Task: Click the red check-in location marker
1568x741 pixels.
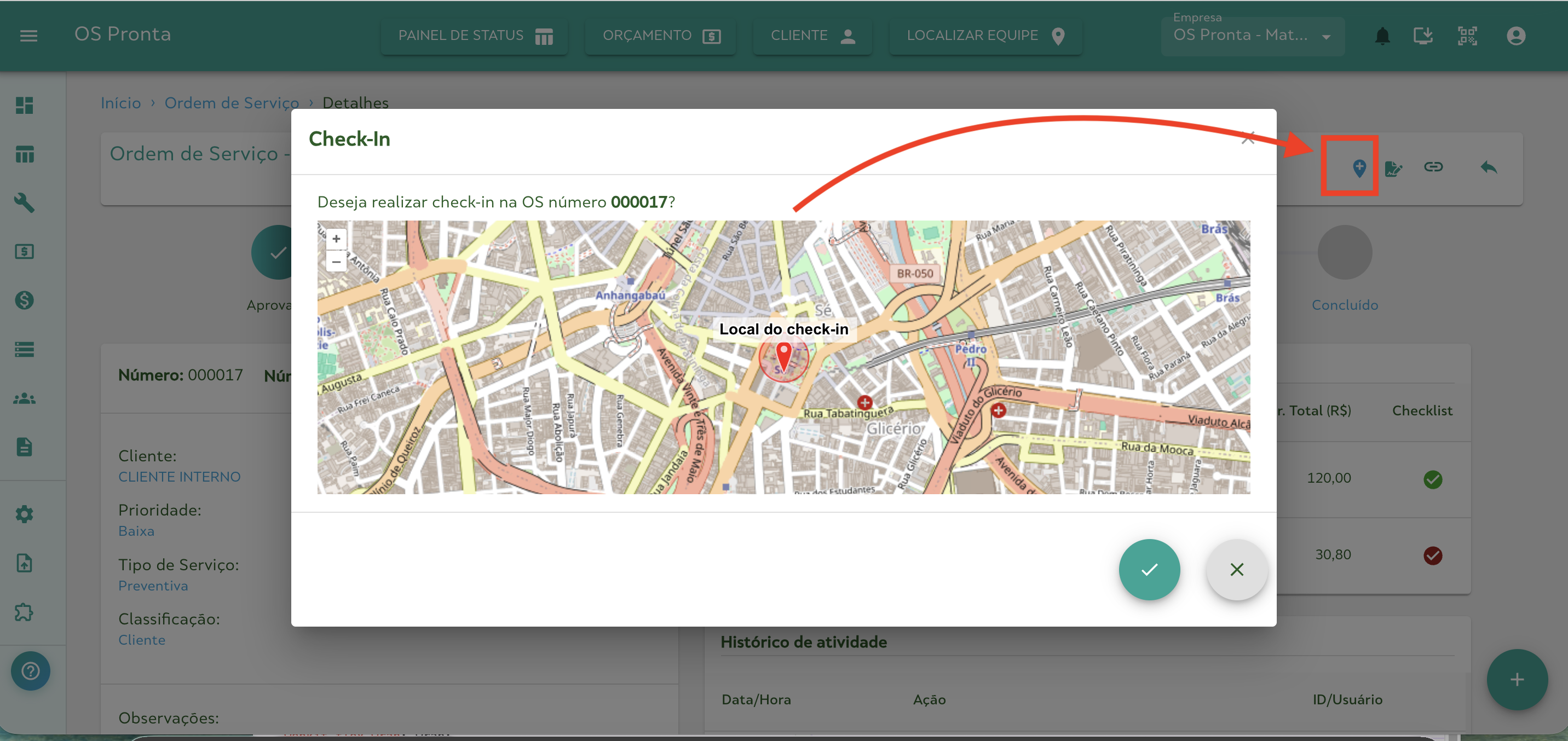Action: tap(783, 357)
